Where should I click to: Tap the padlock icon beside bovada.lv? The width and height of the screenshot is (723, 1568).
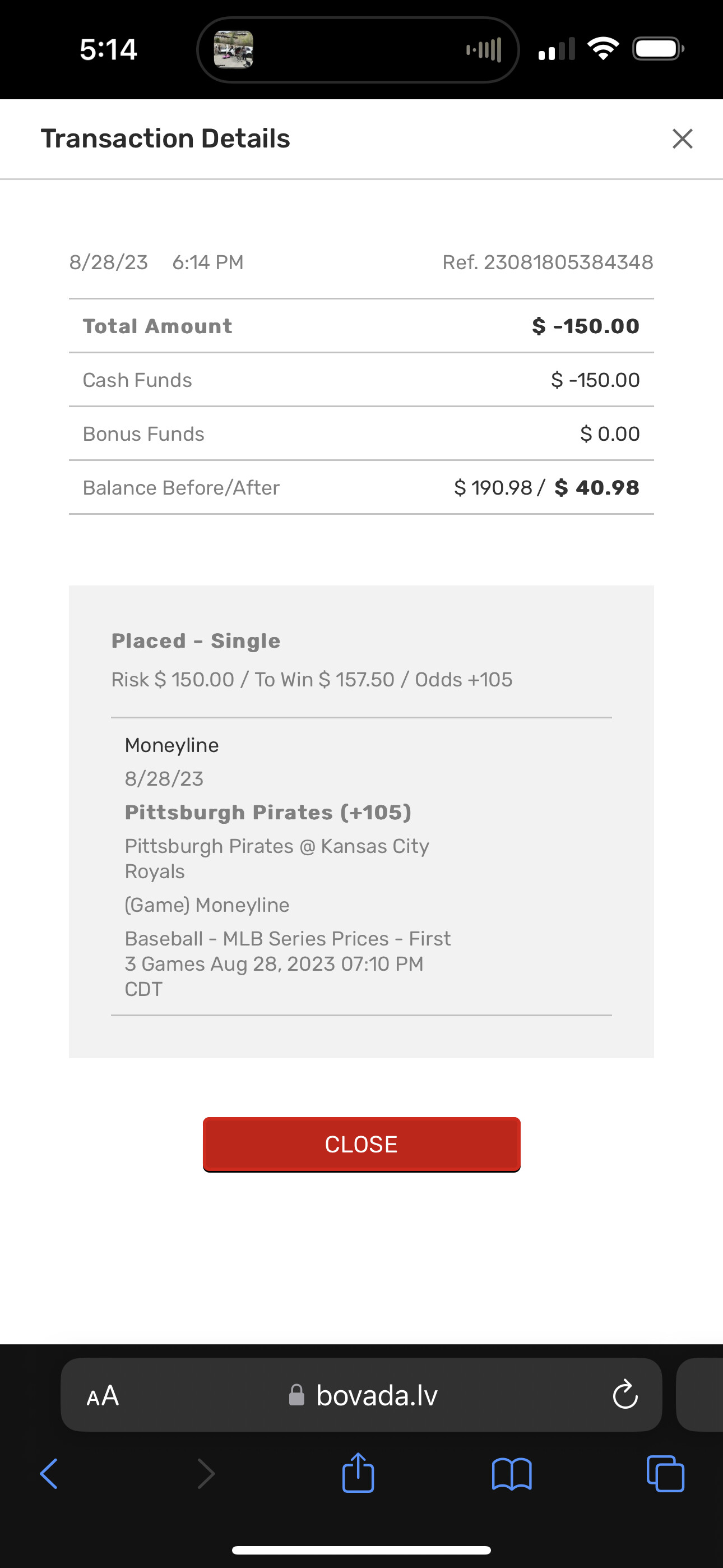click(296, 1395)
